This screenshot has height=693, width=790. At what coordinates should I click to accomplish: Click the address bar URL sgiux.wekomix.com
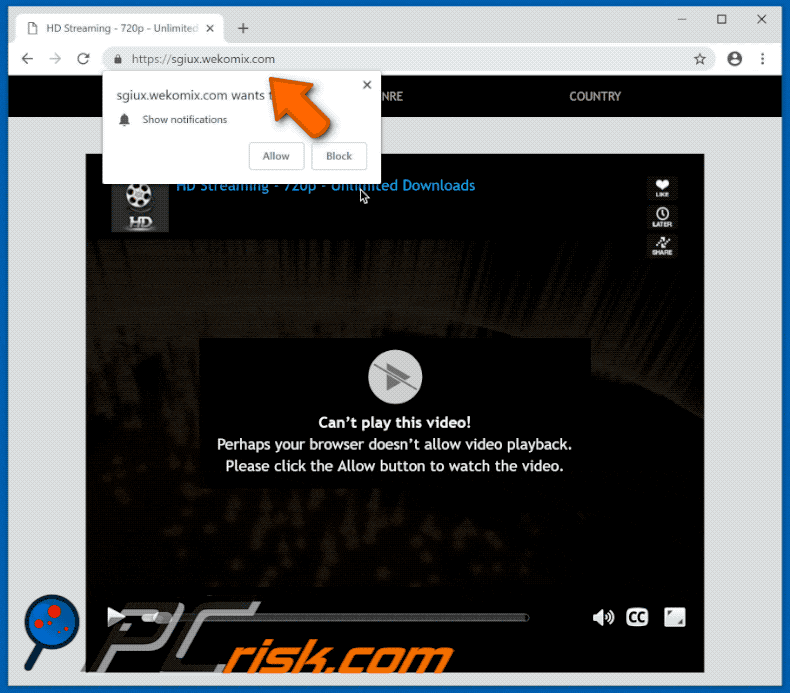click(x=203, y=59)
